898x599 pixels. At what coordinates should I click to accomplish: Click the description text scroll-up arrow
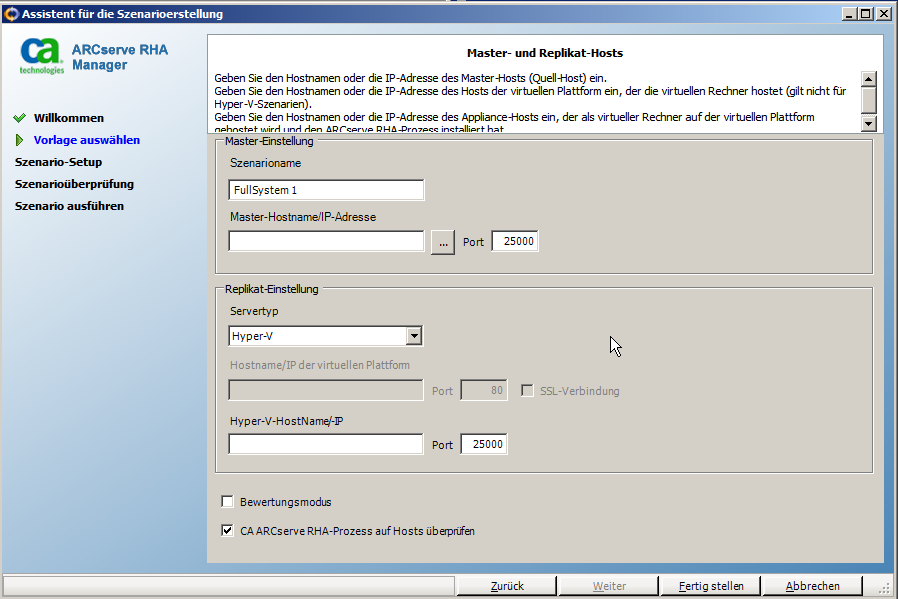tap(869, 79)
